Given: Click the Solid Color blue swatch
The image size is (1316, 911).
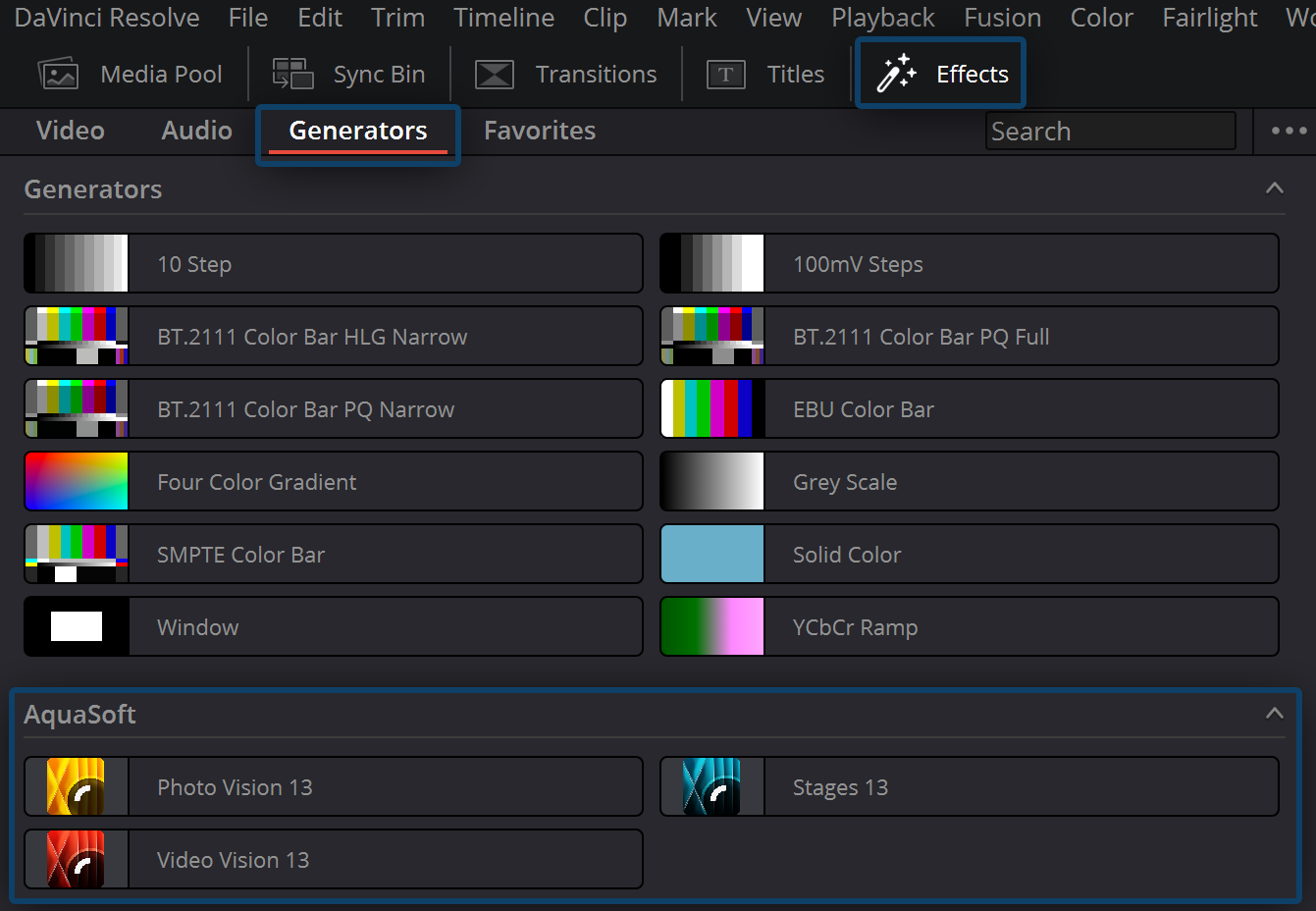Looking at the screenshot, I should 711,555.
